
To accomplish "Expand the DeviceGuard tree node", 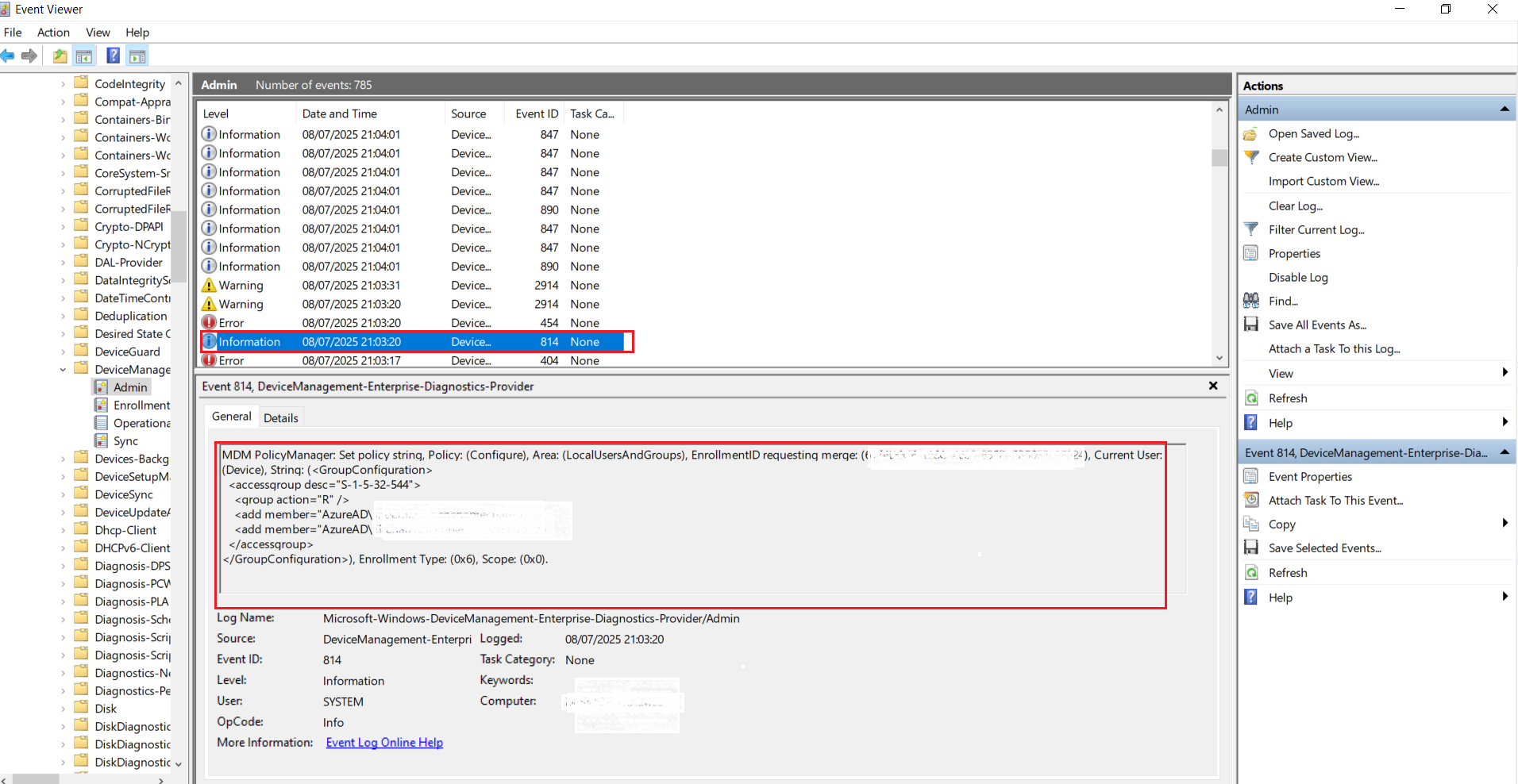I will [63, 351].
